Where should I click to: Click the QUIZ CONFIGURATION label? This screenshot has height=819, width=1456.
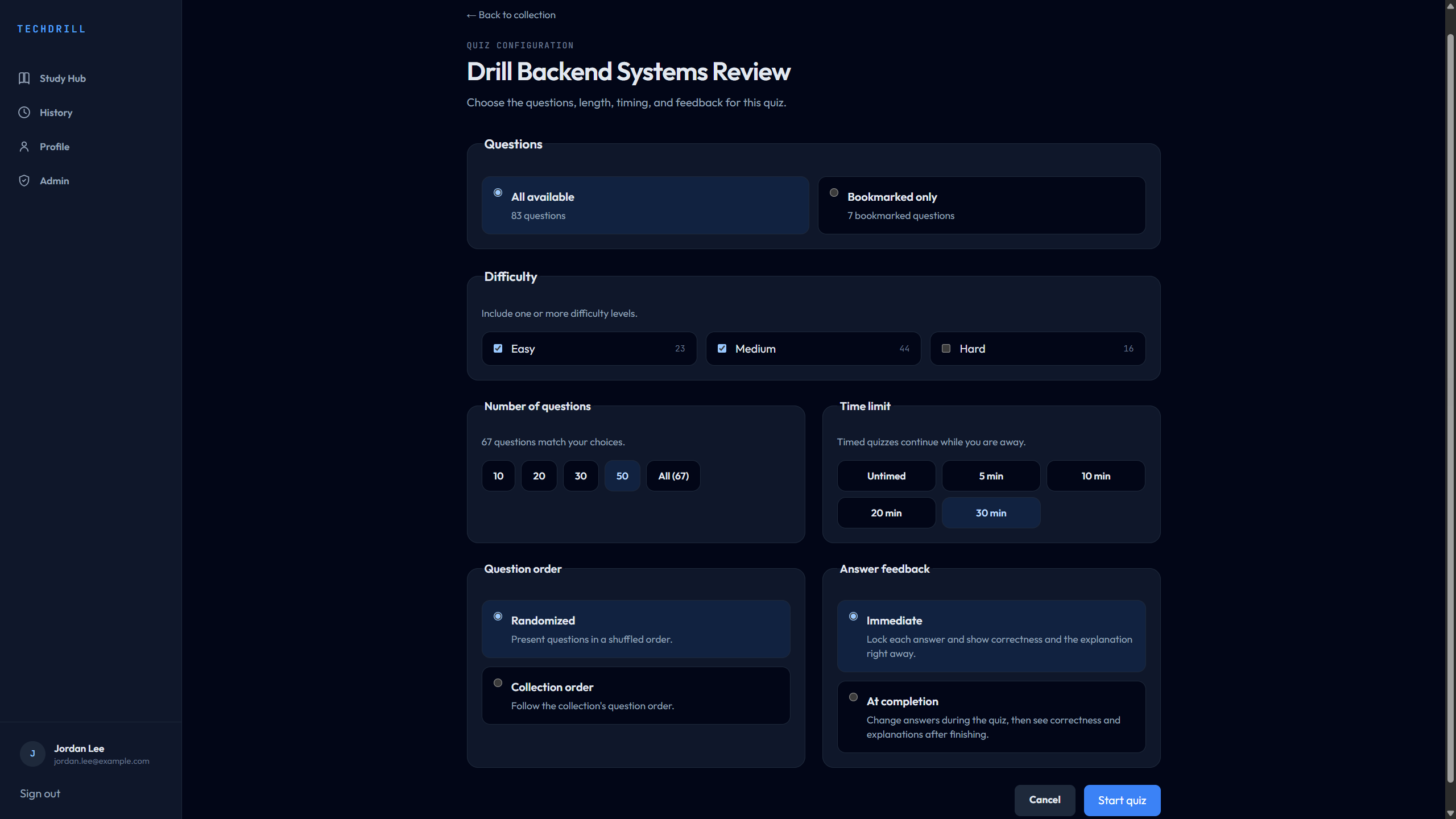tap(520, 45)
